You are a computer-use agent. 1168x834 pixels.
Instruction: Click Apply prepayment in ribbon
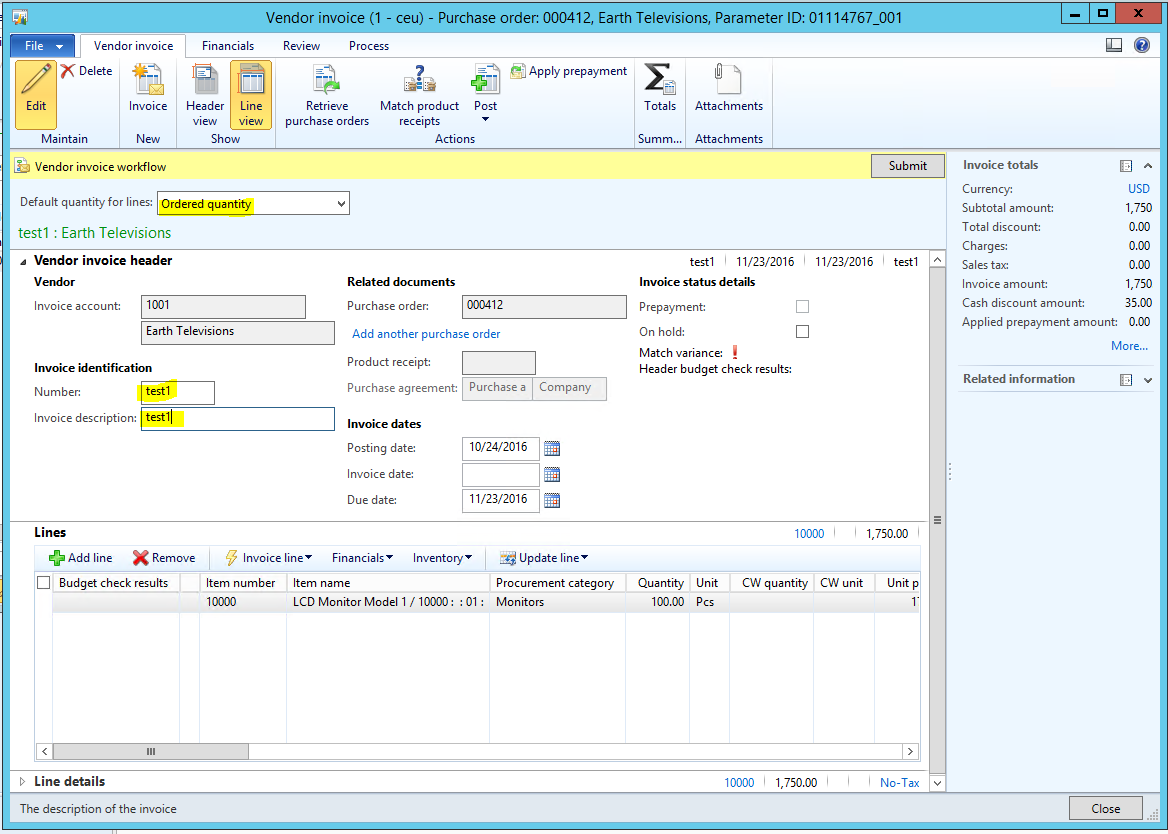click(569, 71)
